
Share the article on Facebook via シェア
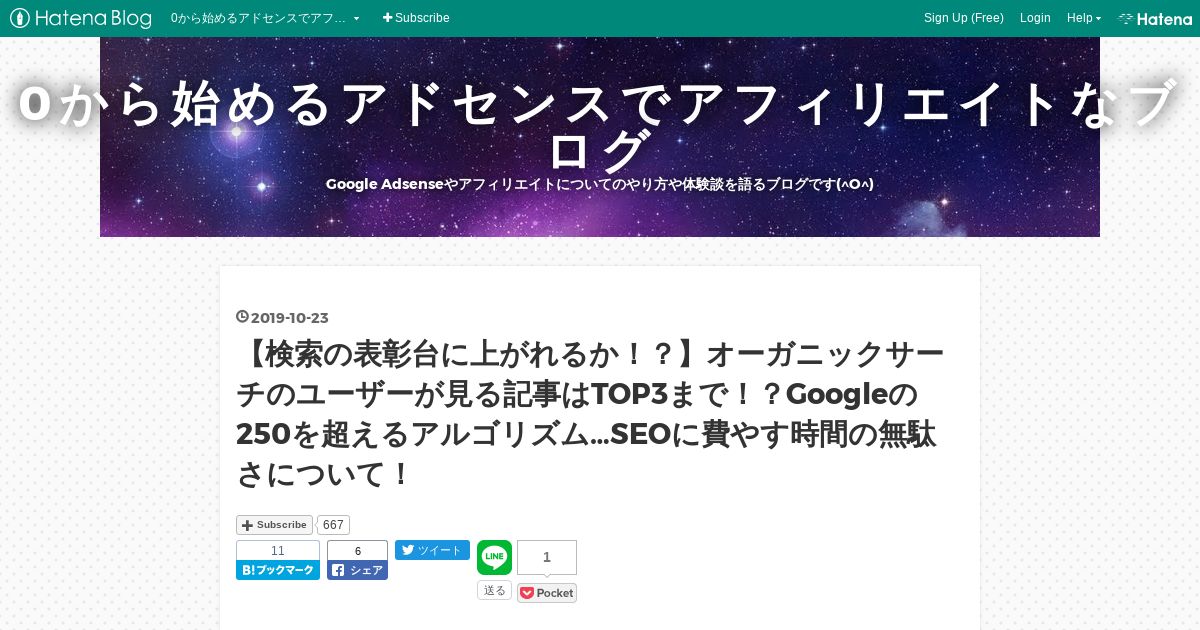pyautogui.click(x=357, y=570)
